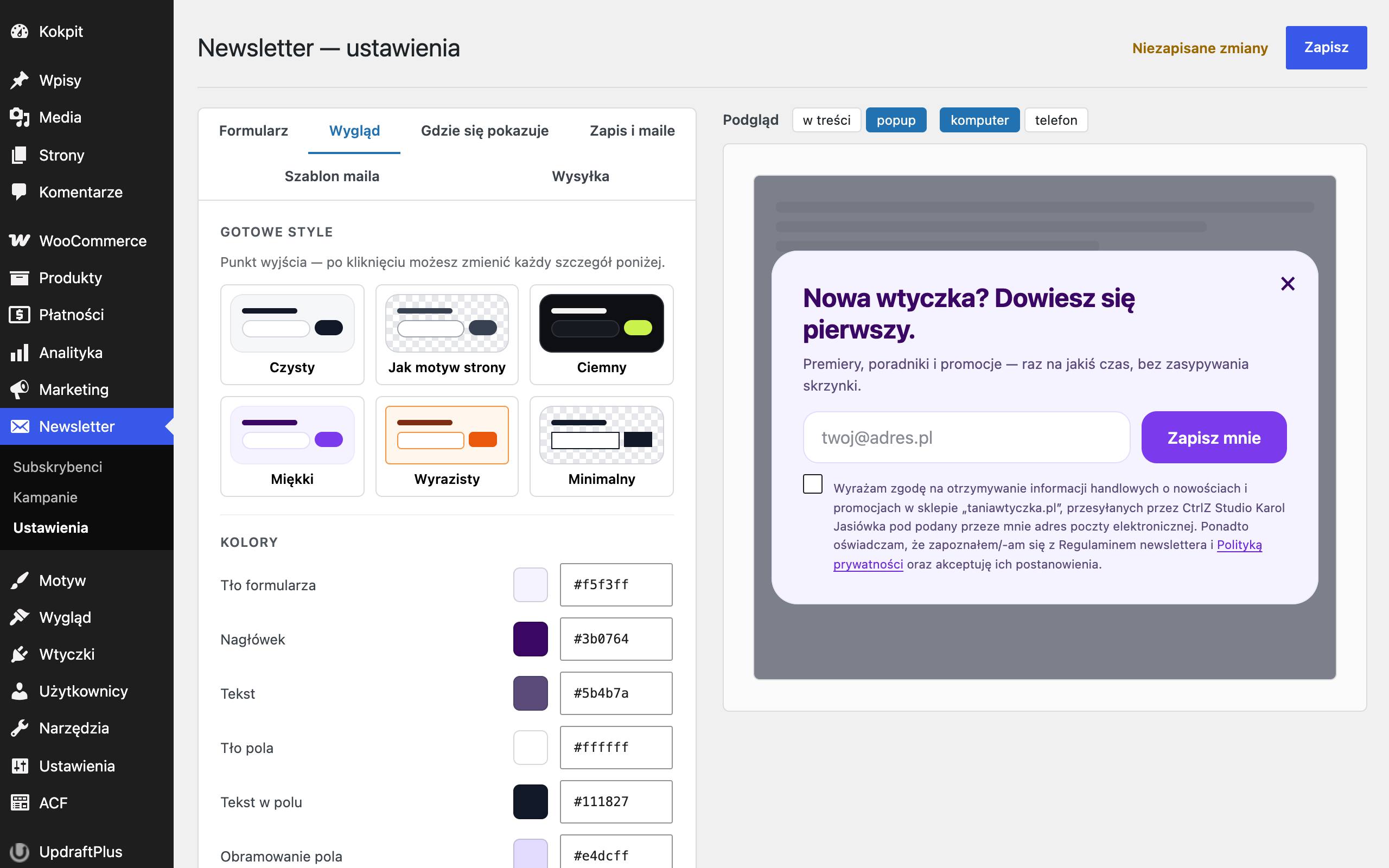Open Subskrybenci submenu item

(58, 467)
